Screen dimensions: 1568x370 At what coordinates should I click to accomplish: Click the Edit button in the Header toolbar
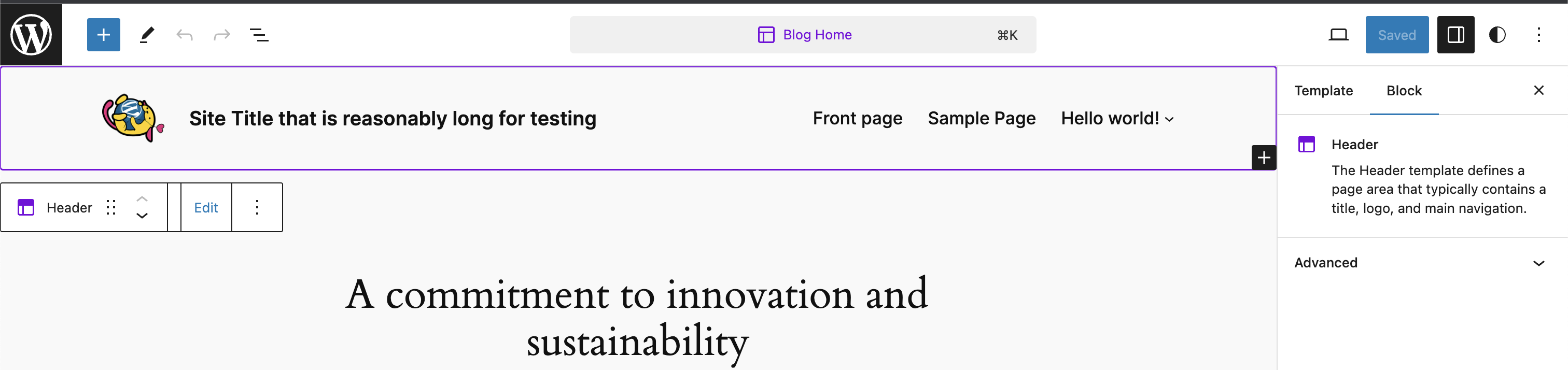click(206, 207)
